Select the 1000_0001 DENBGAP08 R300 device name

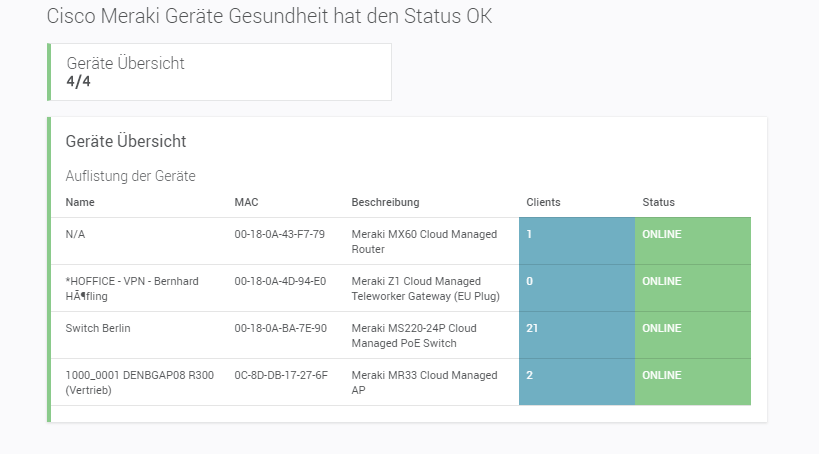click(x=139, y=382)
